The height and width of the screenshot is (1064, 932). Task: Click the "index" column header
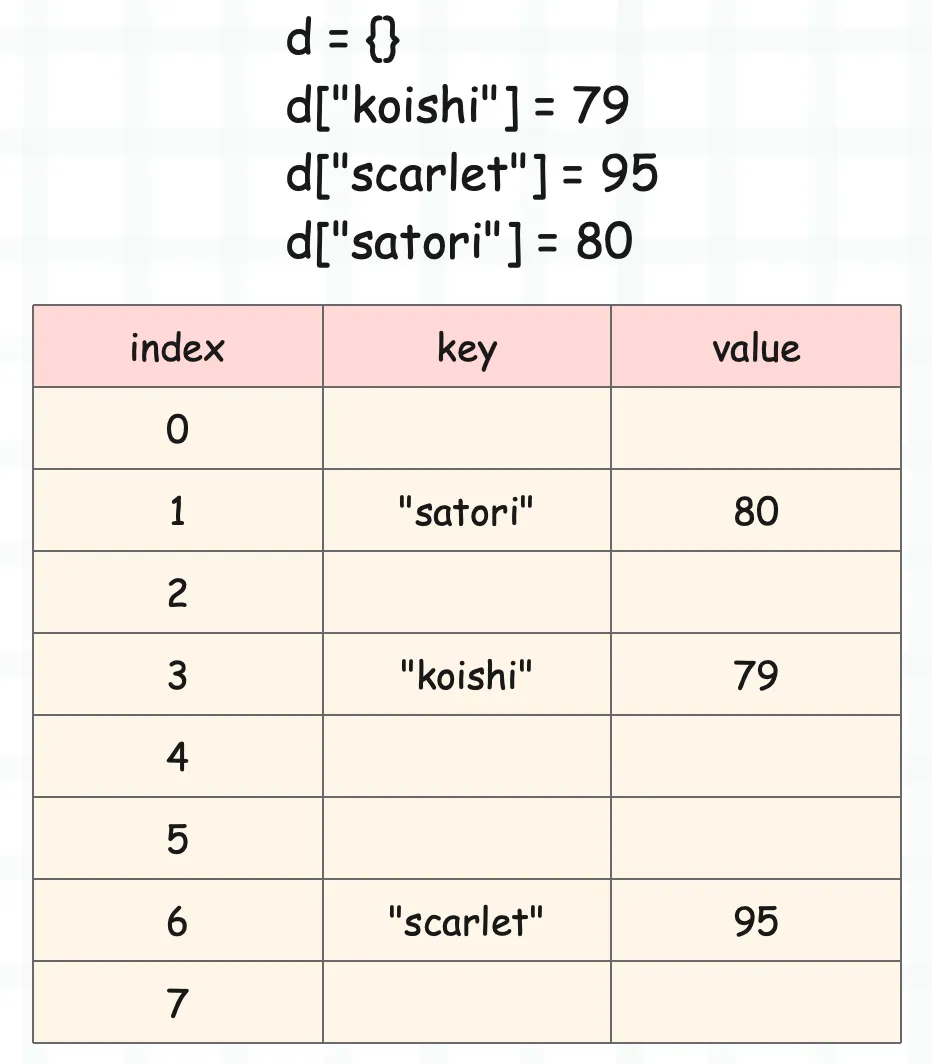(x=178, y=347)
